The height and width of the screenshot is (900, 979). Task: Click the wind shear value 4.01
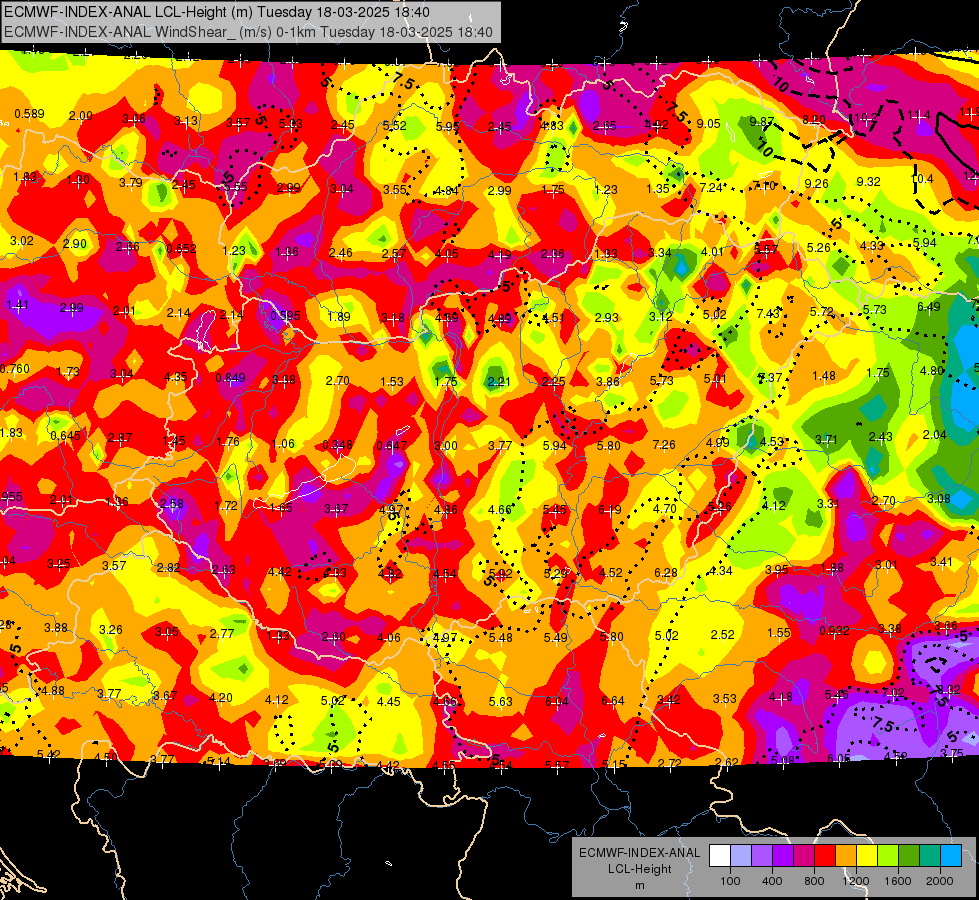coord(712,252)
